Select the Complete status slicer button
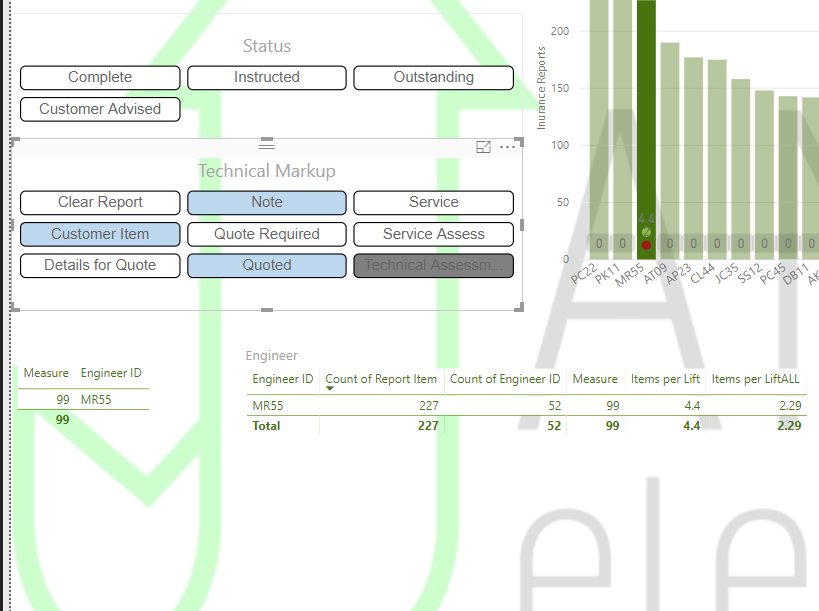 coord(100,77)
